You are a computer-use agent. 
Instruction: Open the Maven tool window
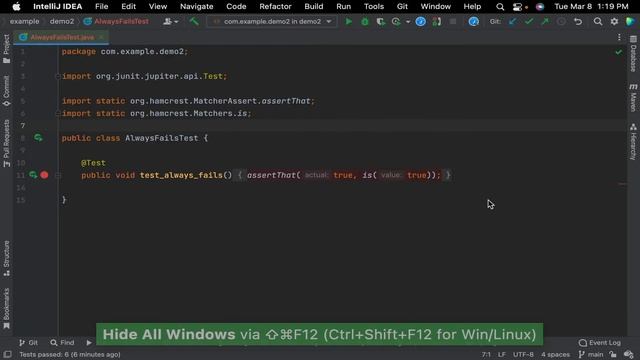tap(633, 97)
